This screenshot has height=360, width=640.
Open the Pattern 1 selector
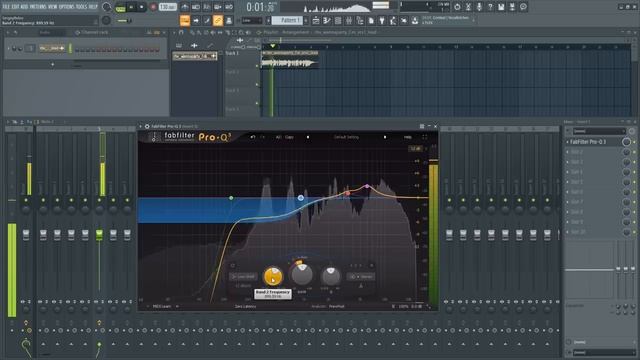tap(287, 20)
